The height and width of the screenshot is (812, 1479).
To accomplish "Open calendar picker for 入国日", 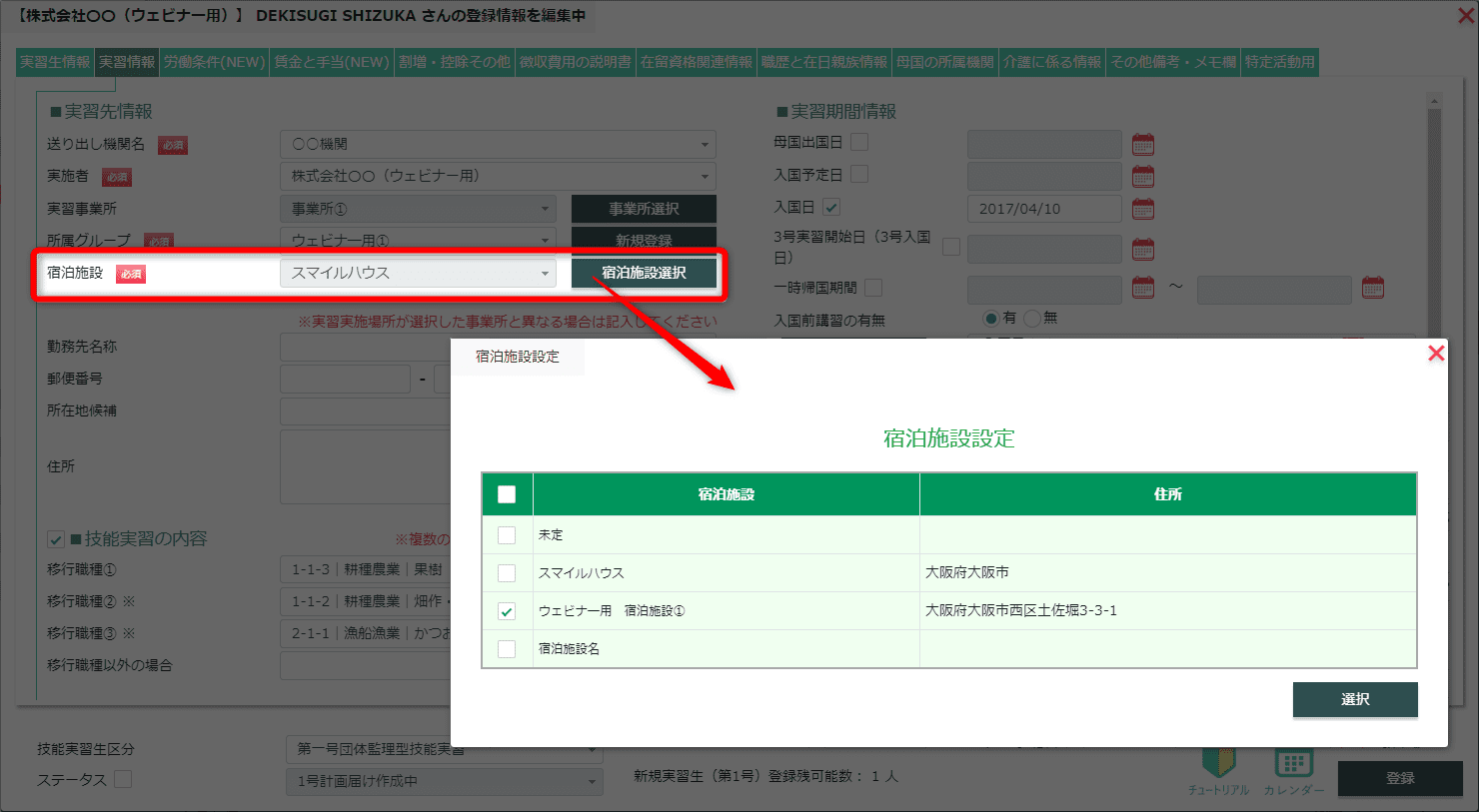I will pos(1142,209).
